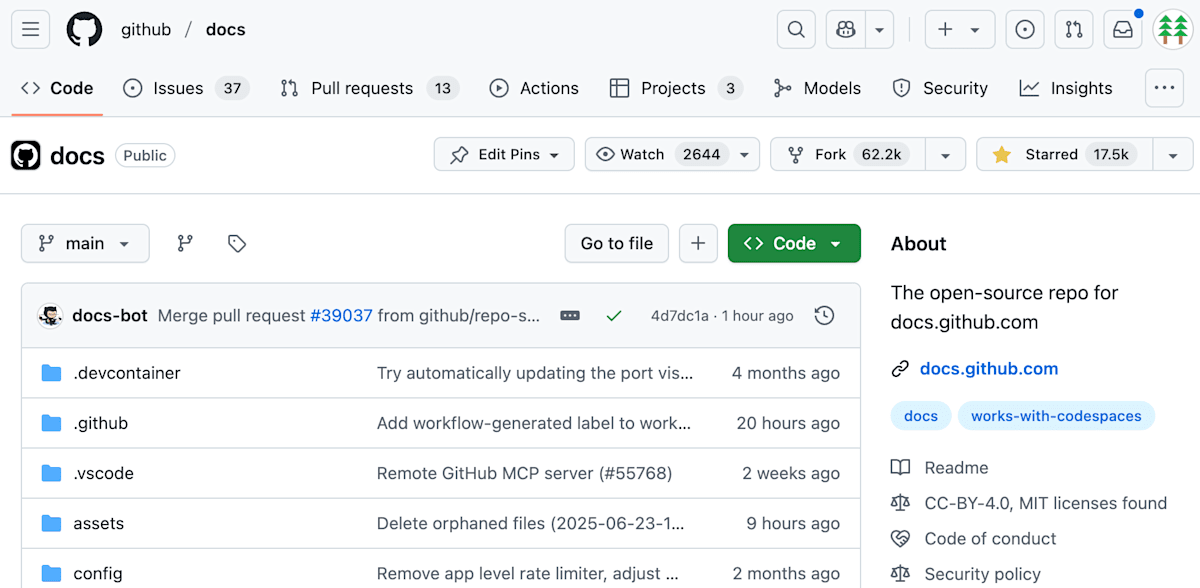Open the Security tab
The height and width of the screenshot is (588, 1200).
click(x=940, y=88)
